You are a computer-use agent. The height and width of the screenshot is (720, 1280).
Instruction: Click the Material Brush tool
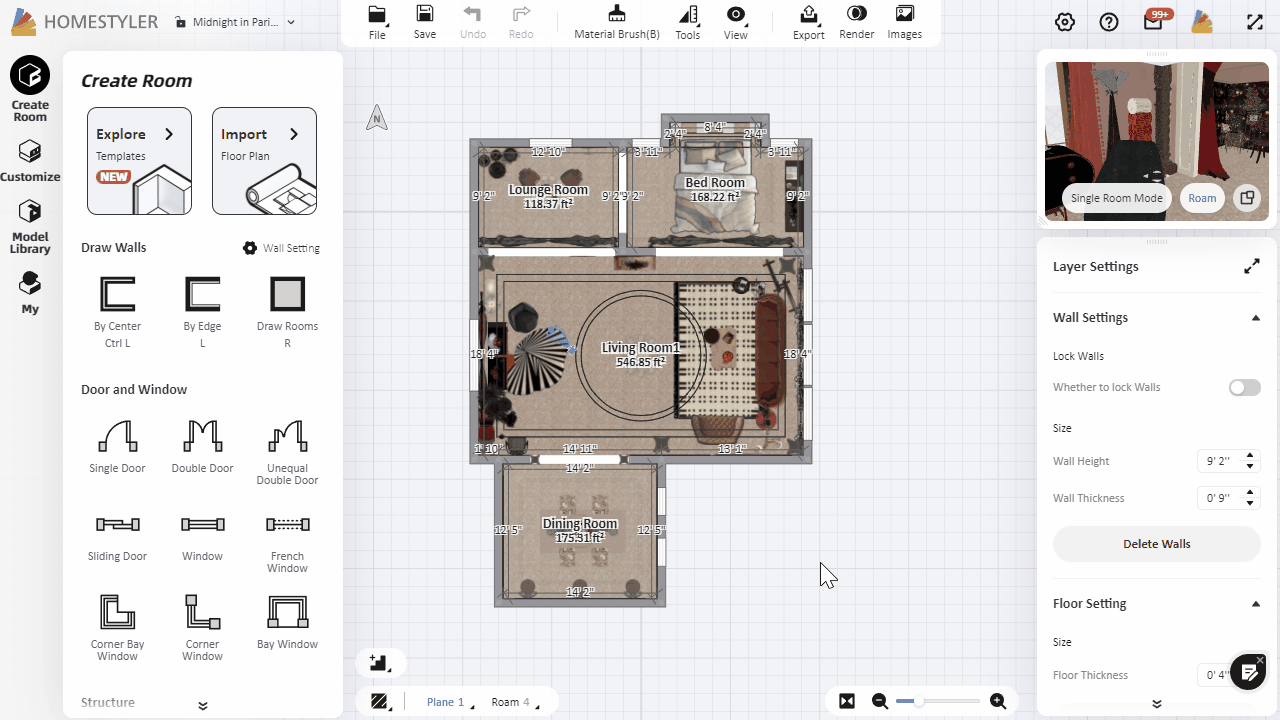617,21
